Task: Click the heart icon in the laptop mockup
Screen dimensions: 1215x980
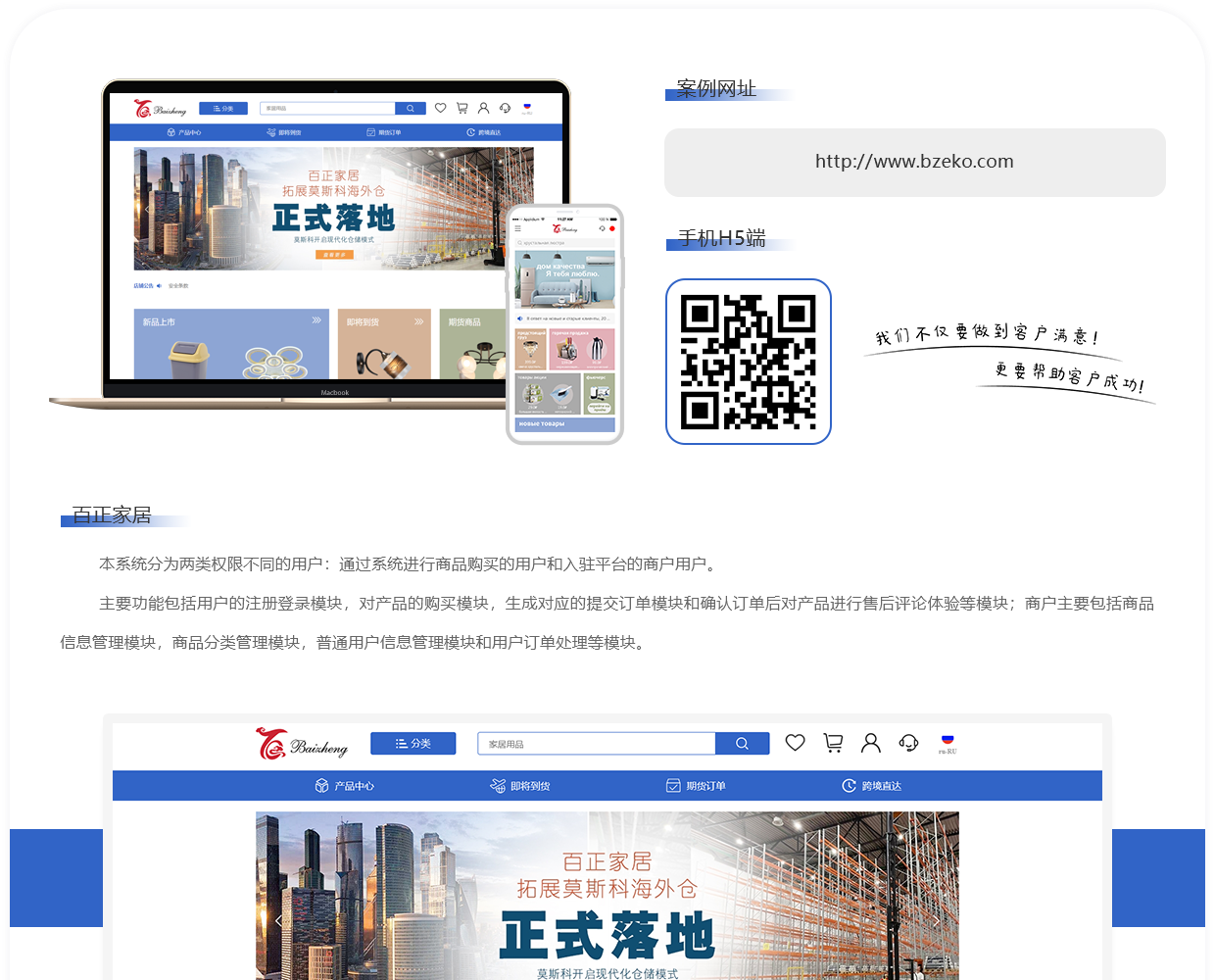Action: (x=440, y=108)
